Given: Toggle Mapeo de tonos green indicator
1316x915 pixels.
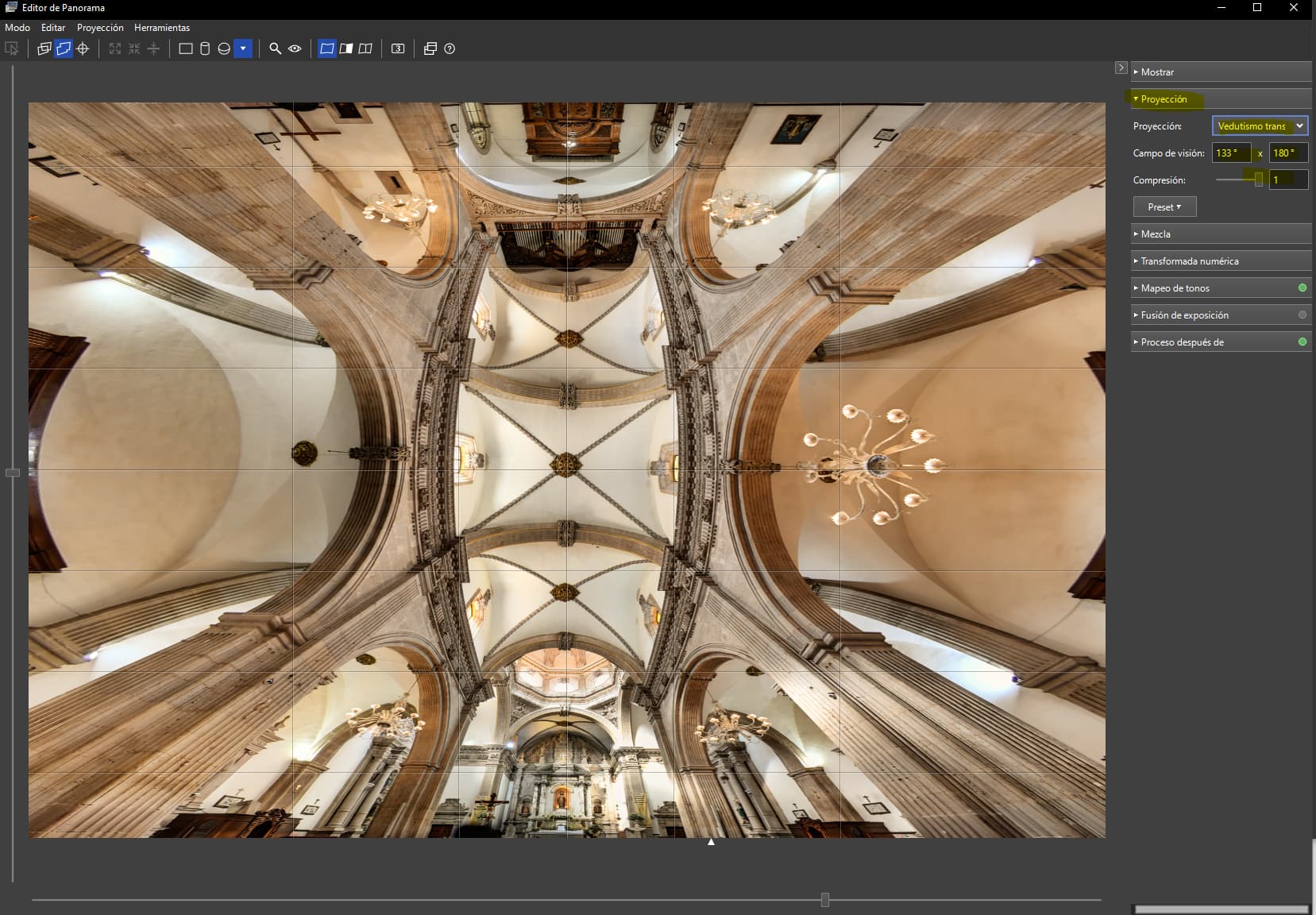Looking at the screenshot, I should 1302,288.
